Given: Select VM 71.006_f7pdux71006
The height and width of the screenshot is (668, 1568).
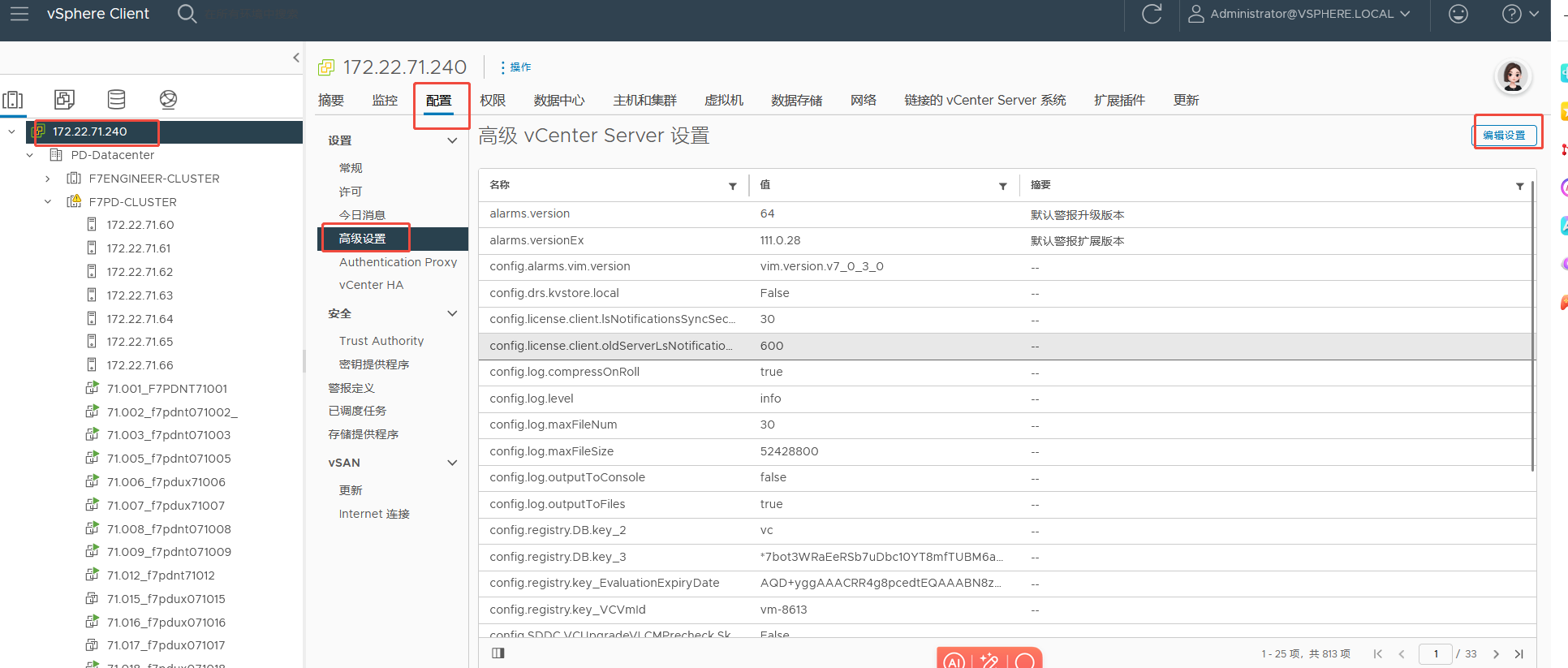Looking at the screenshot, I should [166, 482].
